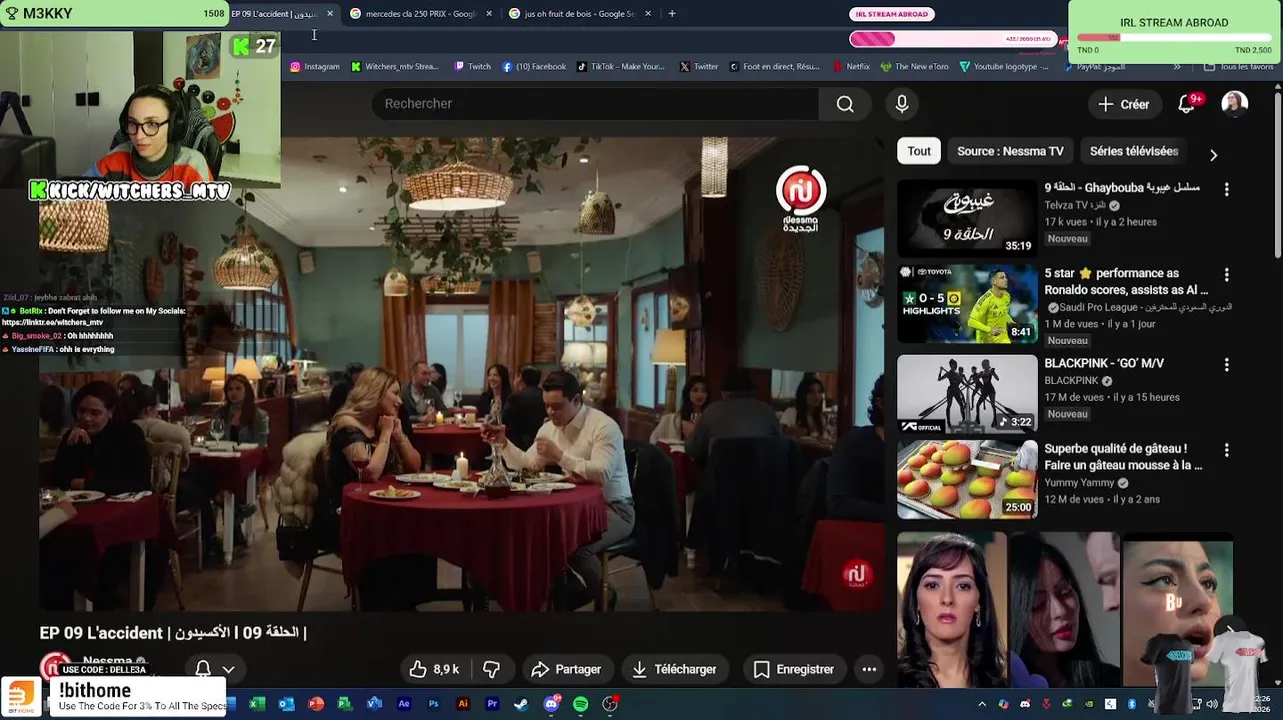Screen dimensions: 1283x720
Task: Open Photoshop from taskbar
Action: click(x=433, y=704)
